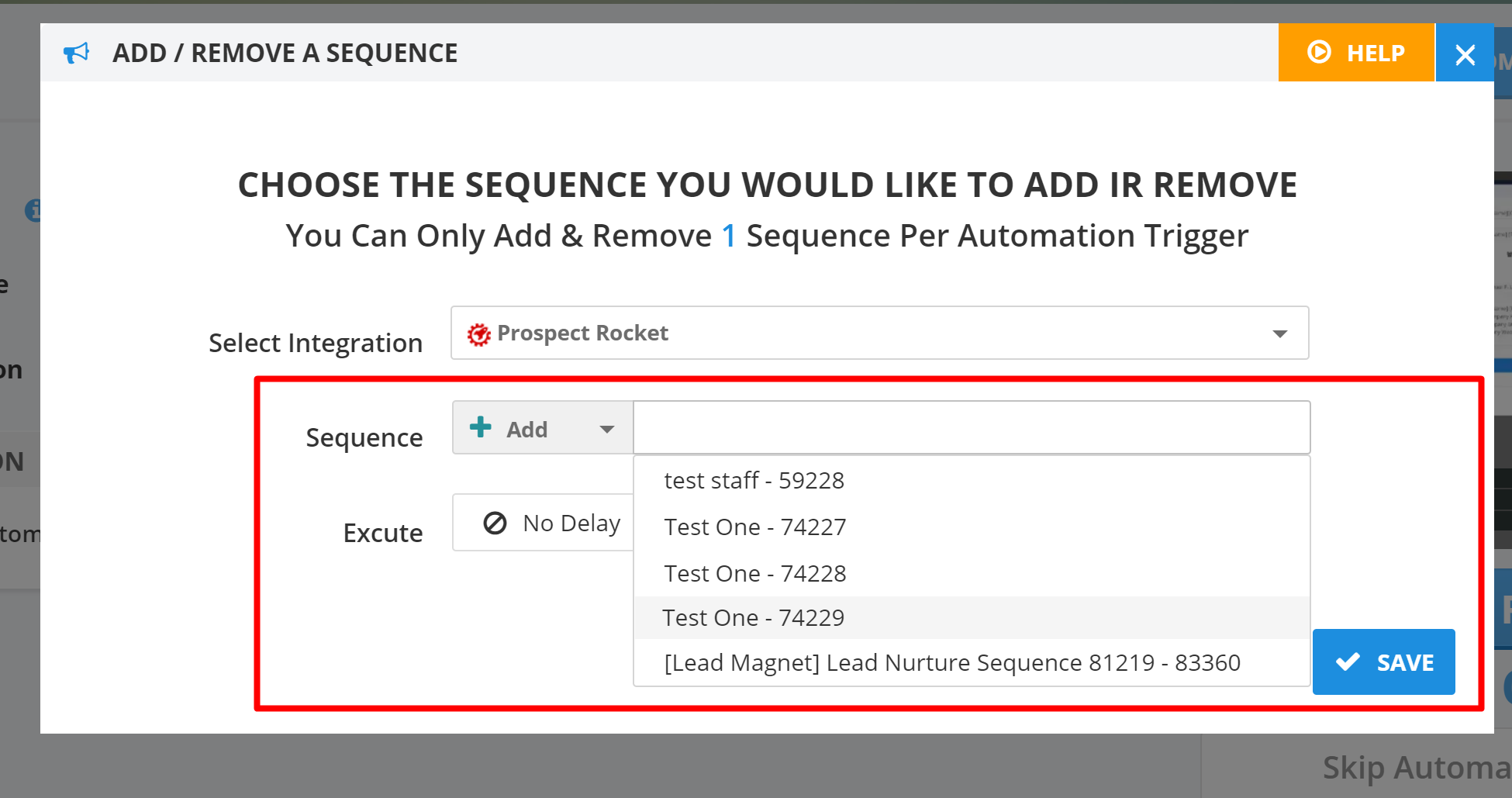Select the highlighted "Test One - 74229" entry
This screenshot has width=1512, height=798.
click(x=753, y=618)
